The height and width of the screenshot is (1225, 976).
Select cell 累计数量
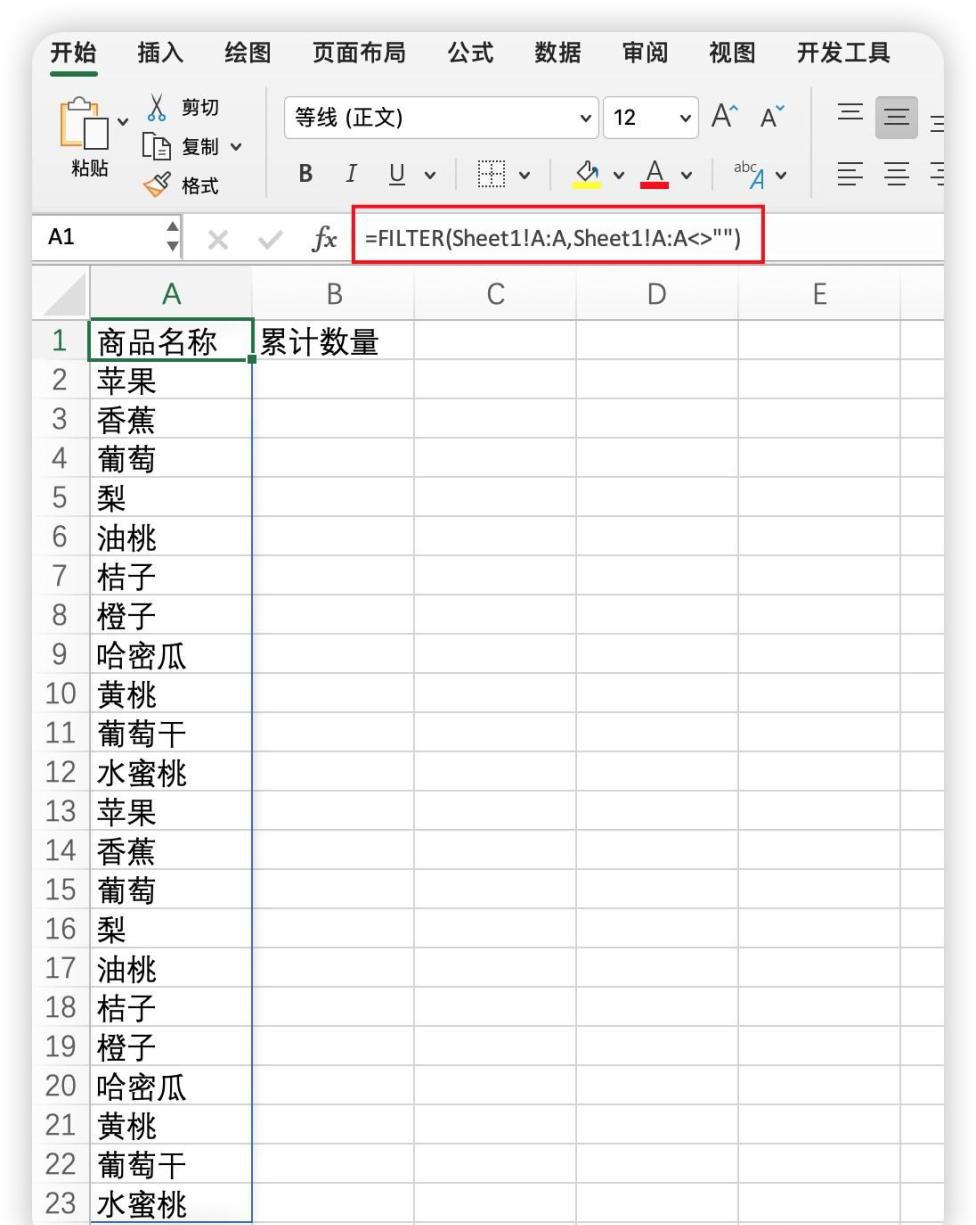coord(334,341)
